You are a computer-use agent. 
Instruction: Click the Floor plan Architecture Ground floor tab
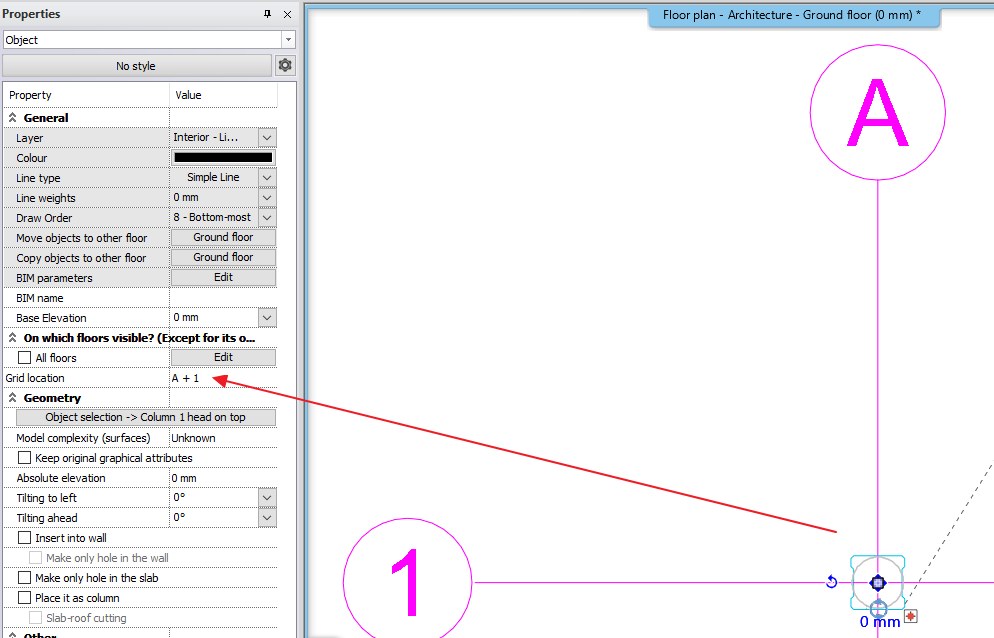793,16
